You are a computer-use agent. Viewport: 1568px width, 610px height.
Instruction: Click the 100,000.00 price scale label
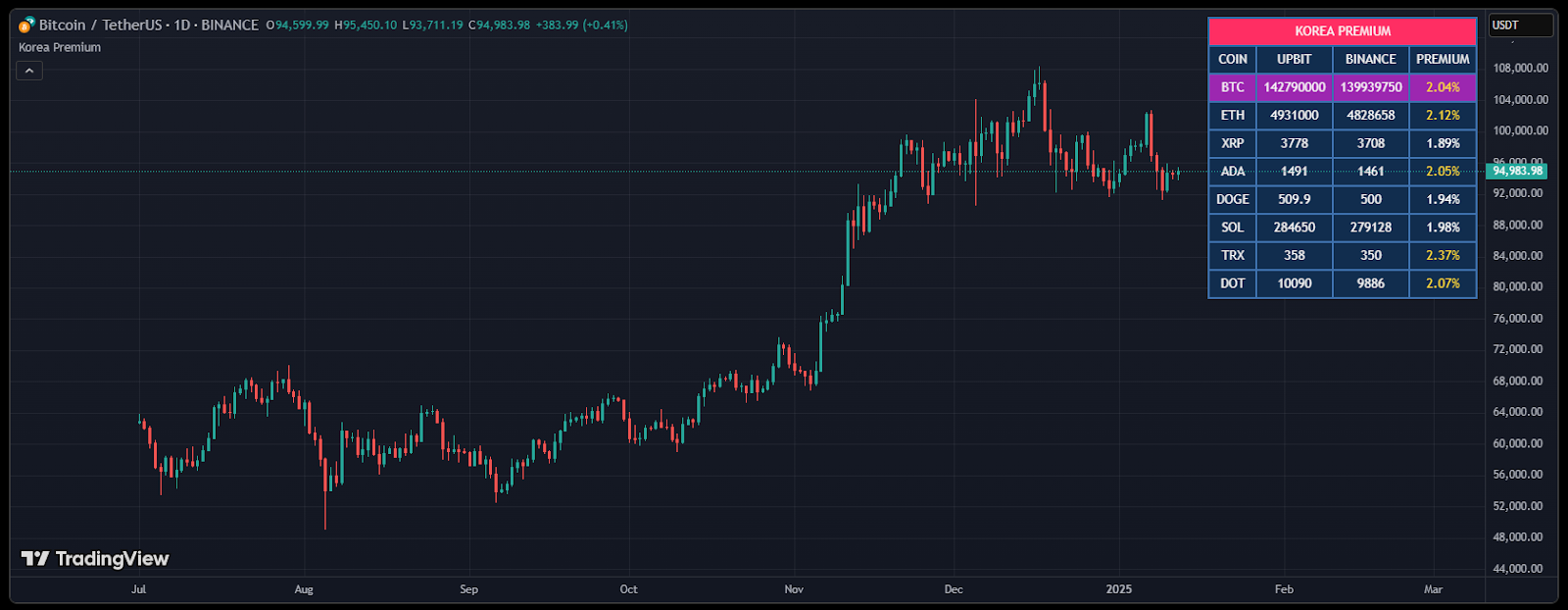coord(1521,130)
